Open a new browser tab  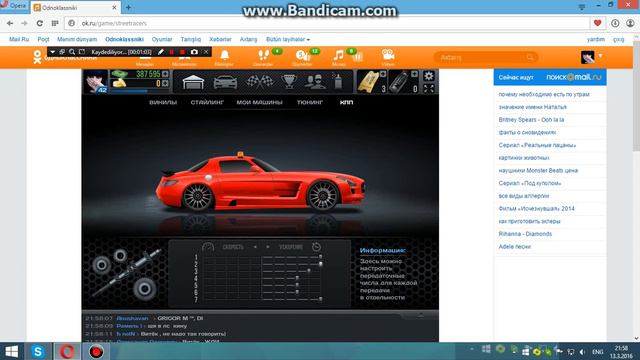129,7
